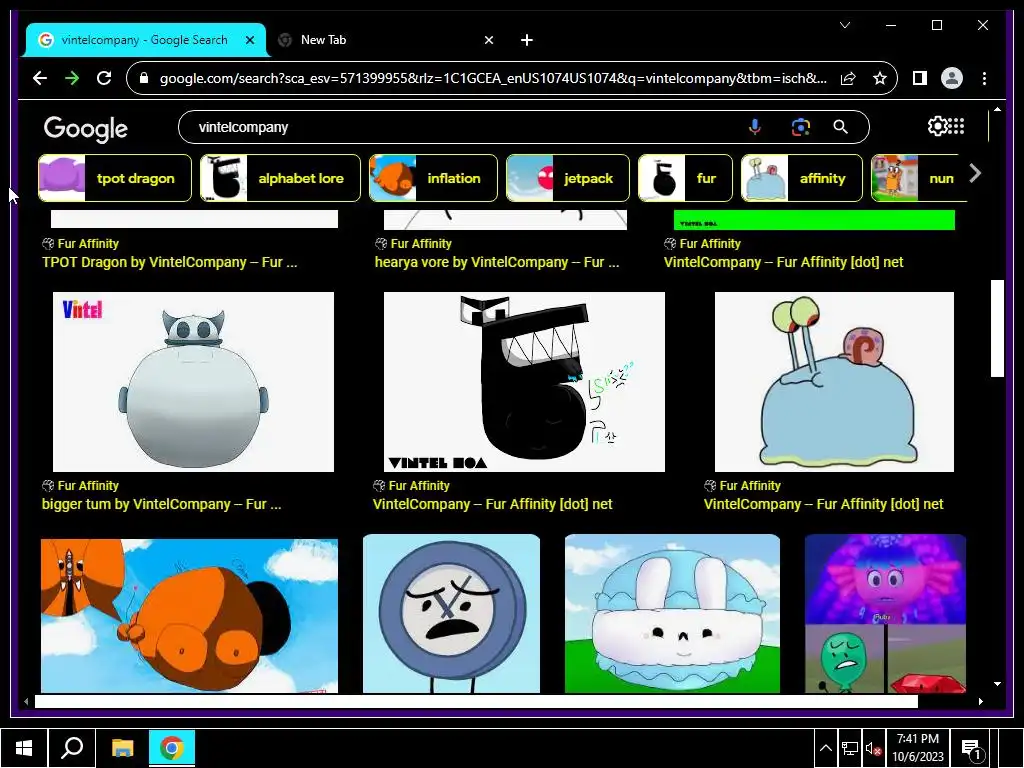The width and height of the screenshot is (1024, 768).
Task: Open the Chrome profile avatar
Action: click(952, 78)
